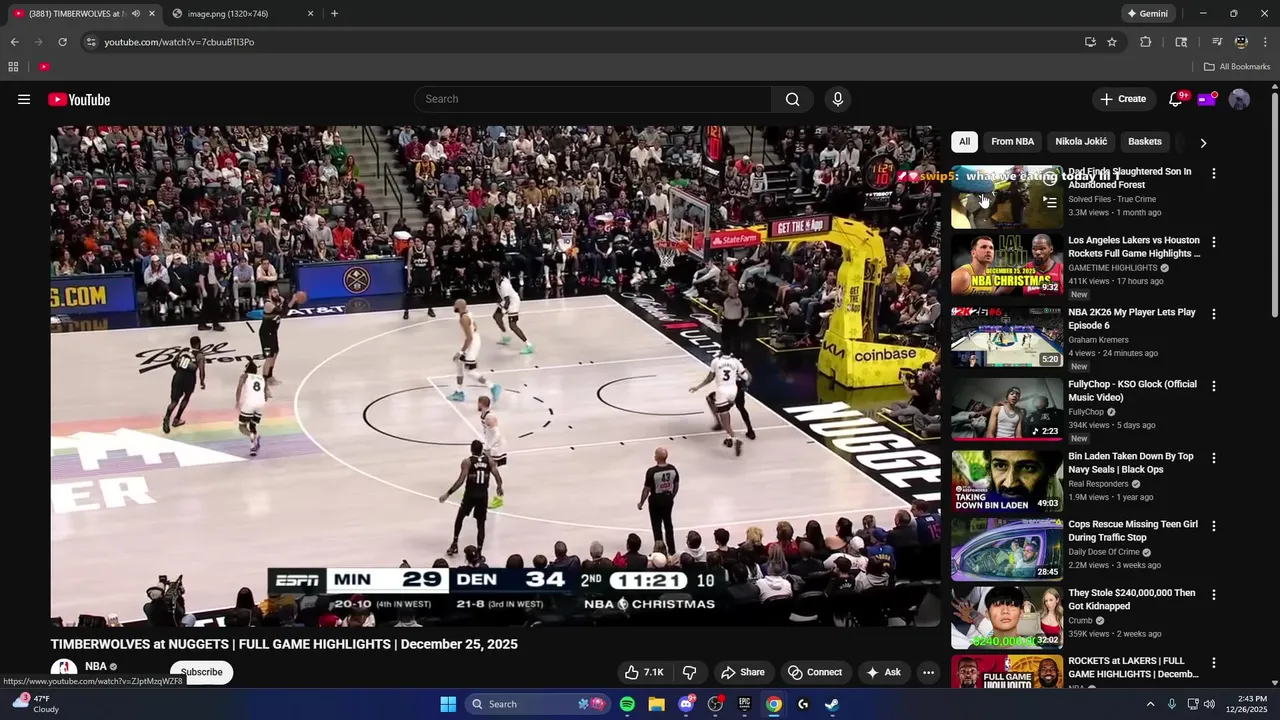The height and width of the screenshot is (720, 1280).
Task: Open the They Stole $240,000,000 video title
Action: tap(1132, 599)
